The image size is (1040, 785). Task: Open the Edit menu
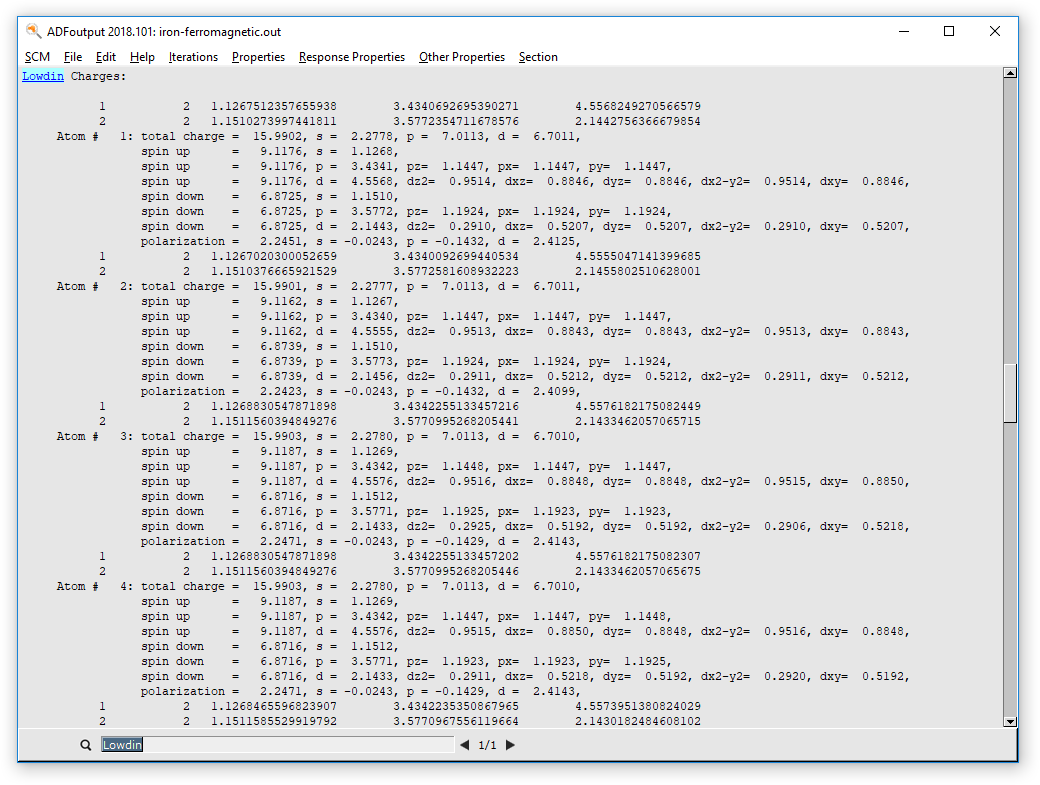pos(105,57)
